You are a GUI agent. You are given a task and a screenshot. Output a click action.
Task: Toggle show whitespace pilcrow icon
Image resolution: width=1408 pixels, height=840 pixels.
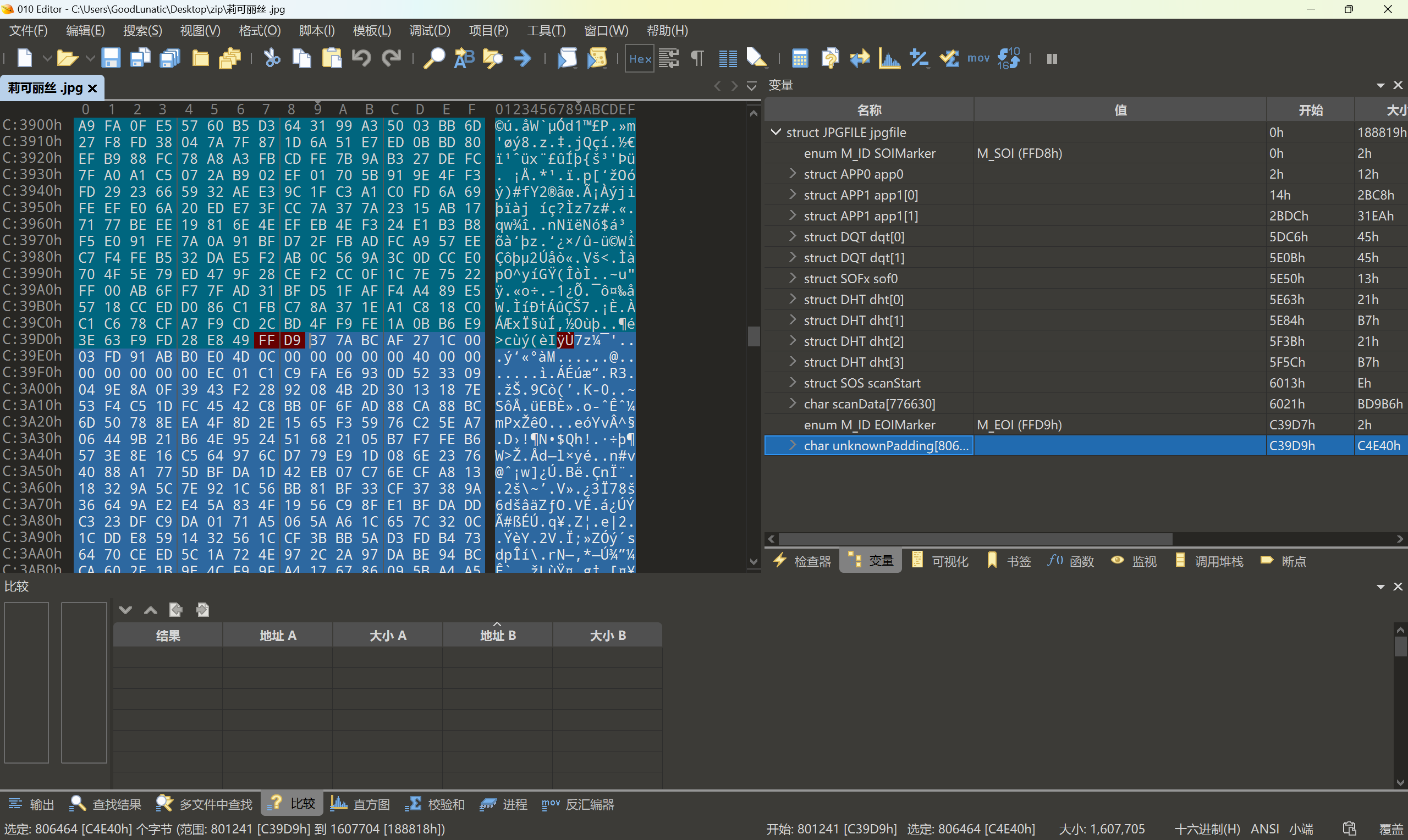[697, 58]
